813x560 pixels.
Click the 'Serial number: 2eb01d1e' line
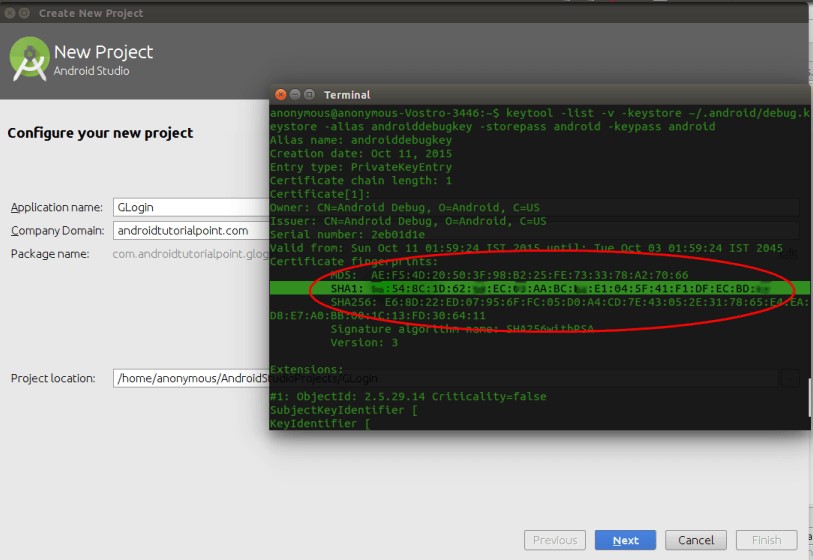coord(347,234)
